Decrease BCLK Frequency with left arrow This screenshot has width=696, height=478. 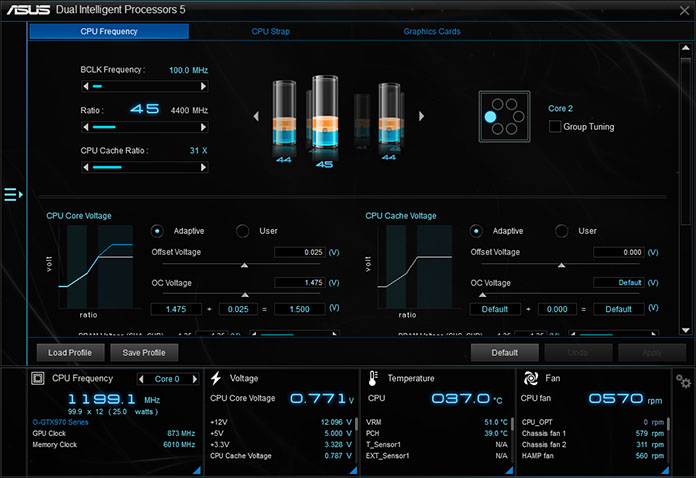coord(86,86)
